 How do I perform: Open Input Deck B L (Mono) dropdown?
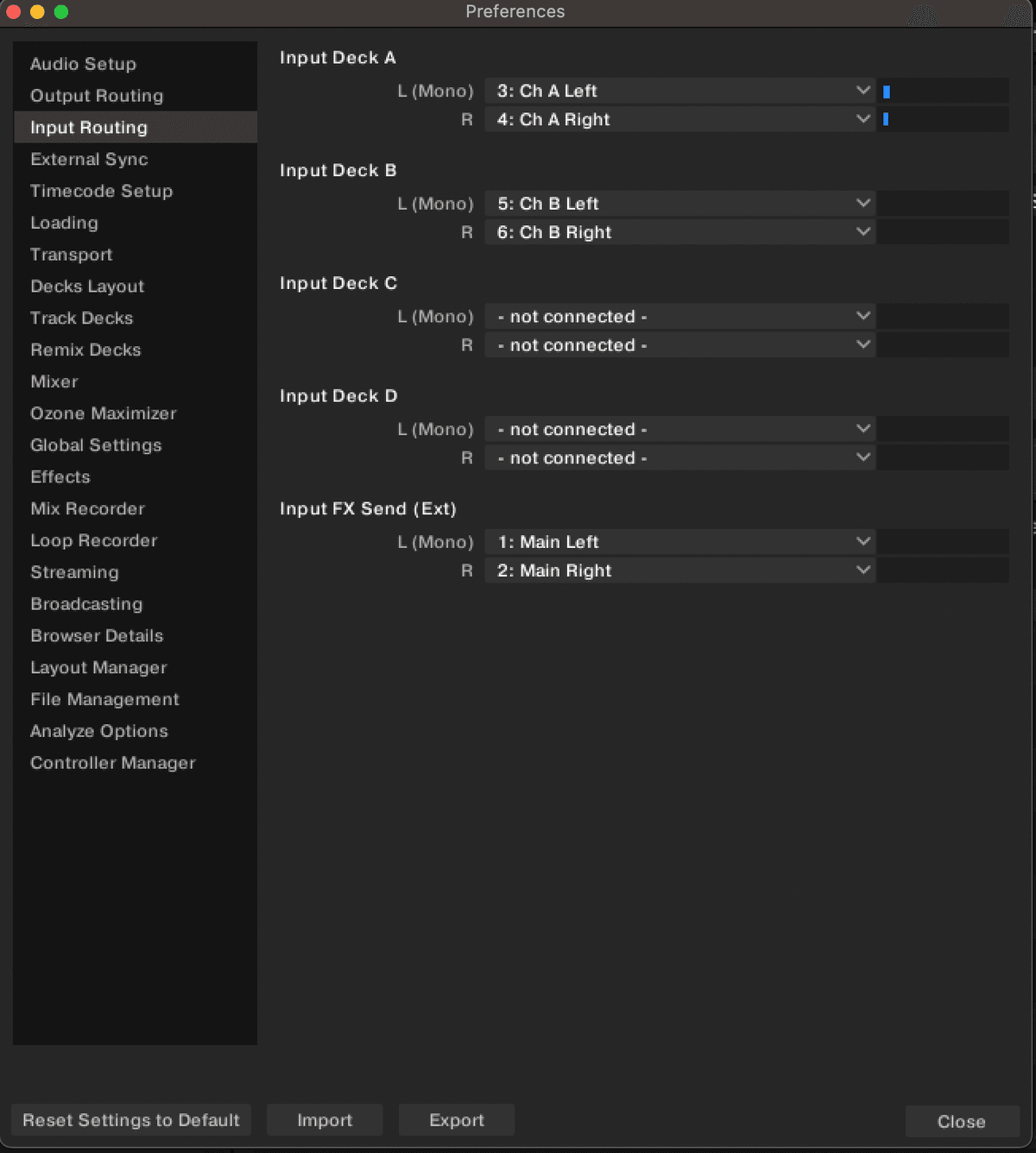[679, 204]
